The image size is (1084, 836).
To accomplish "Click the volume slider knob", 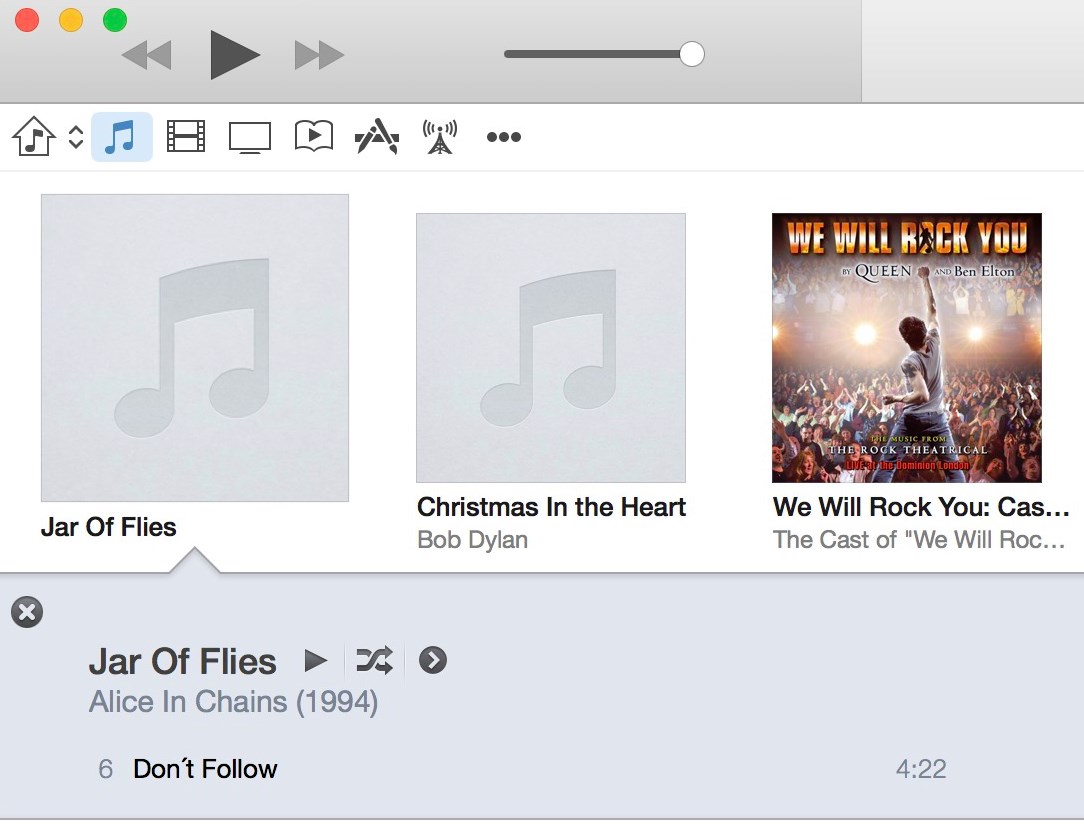I will [691, 54].
